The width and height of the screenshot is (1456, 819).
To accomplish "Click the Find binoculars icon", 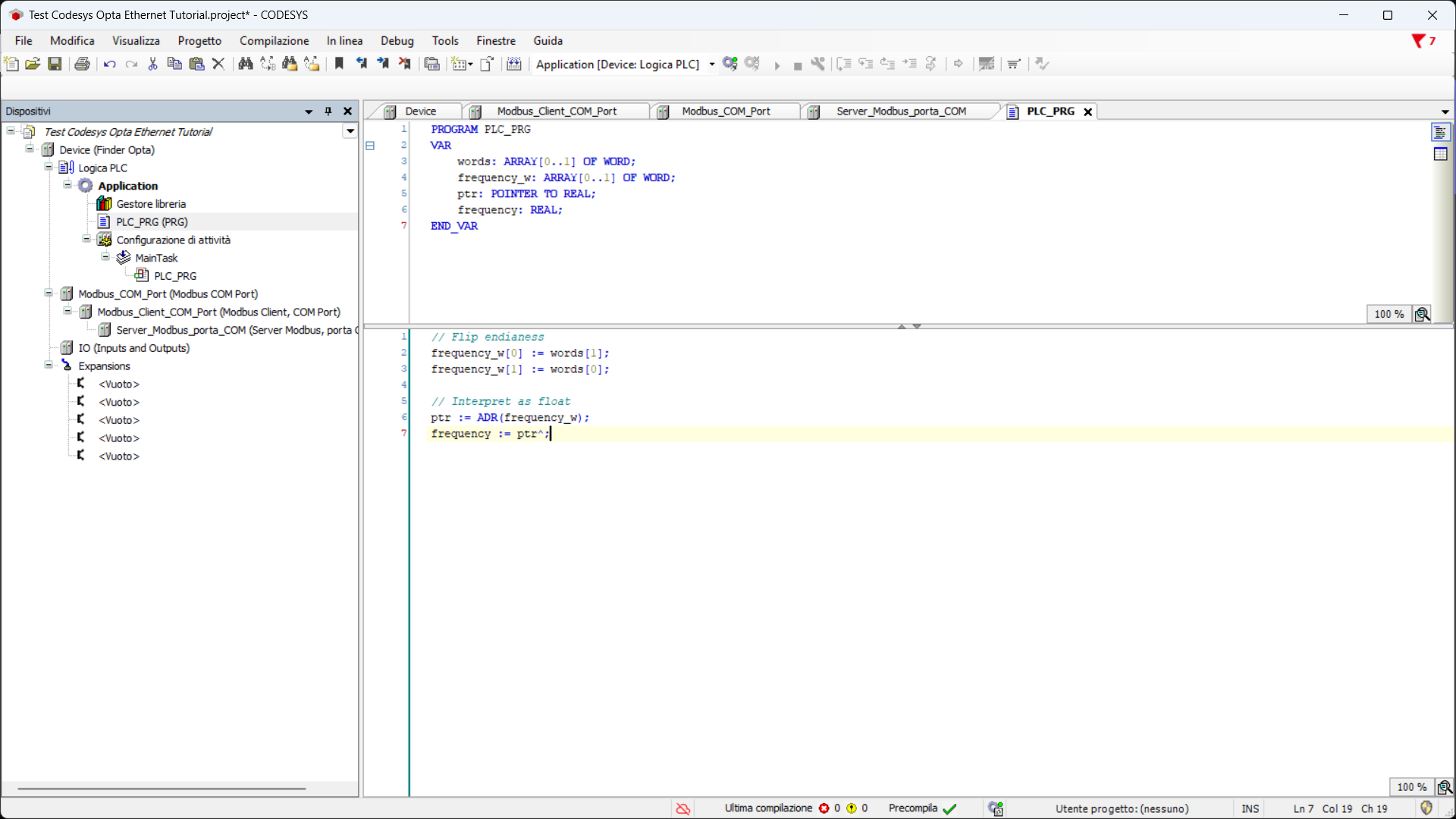I will (245, 64).
